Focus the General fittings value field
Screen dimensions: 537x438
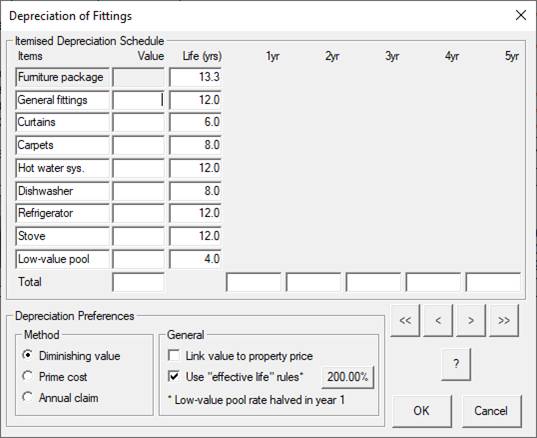coord(138,100)
